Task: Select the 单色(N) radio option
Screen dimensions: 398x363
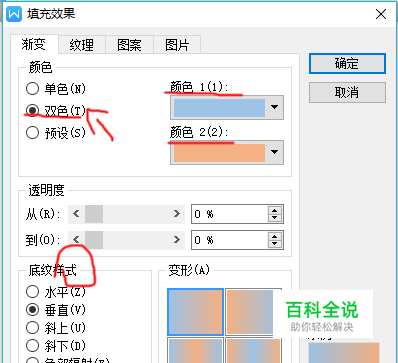Action: 32,89
